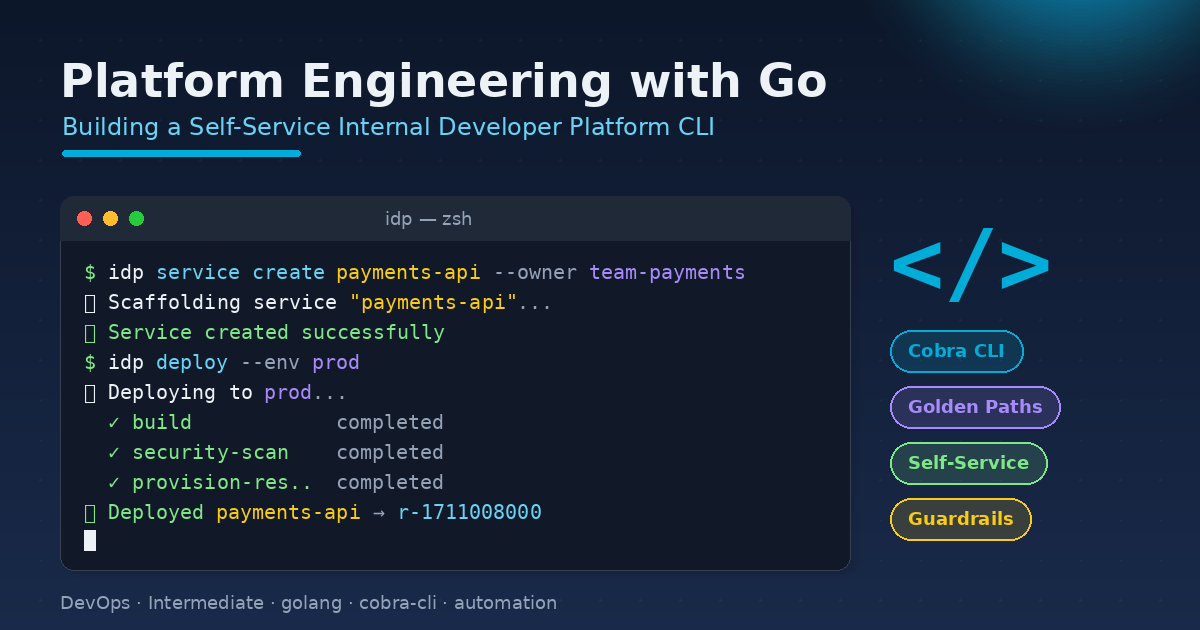Click the "security-scan completed" step line
Screen dimensions: 1200x630
pyautogui.click(x=275, y=453)
